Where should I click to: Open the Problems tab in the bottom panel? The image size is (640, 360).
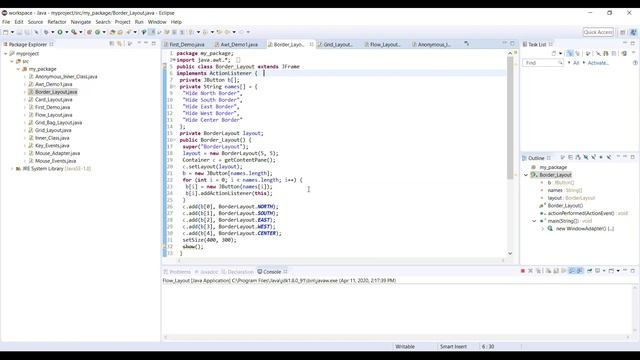coord(178,272)
